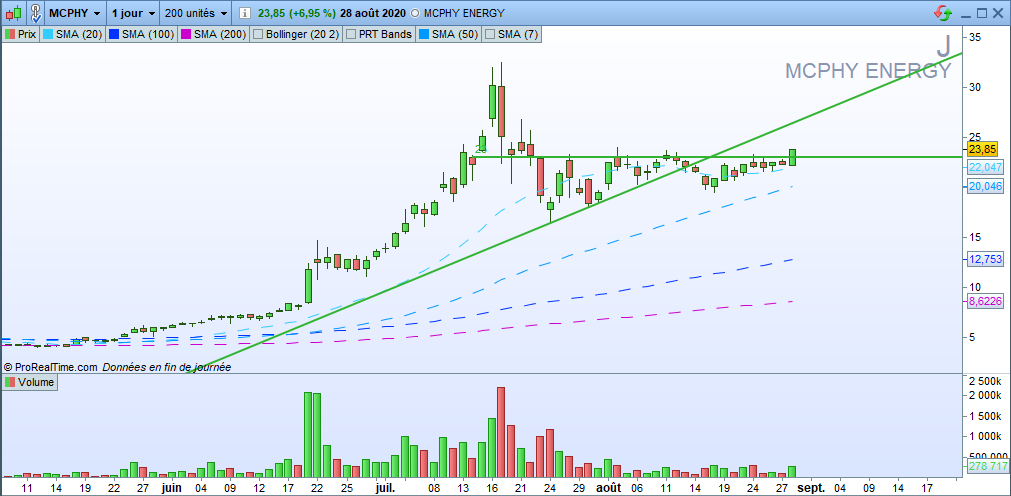
Task: Click the 8,6226 SMA value tag
Action: [985, 301]
